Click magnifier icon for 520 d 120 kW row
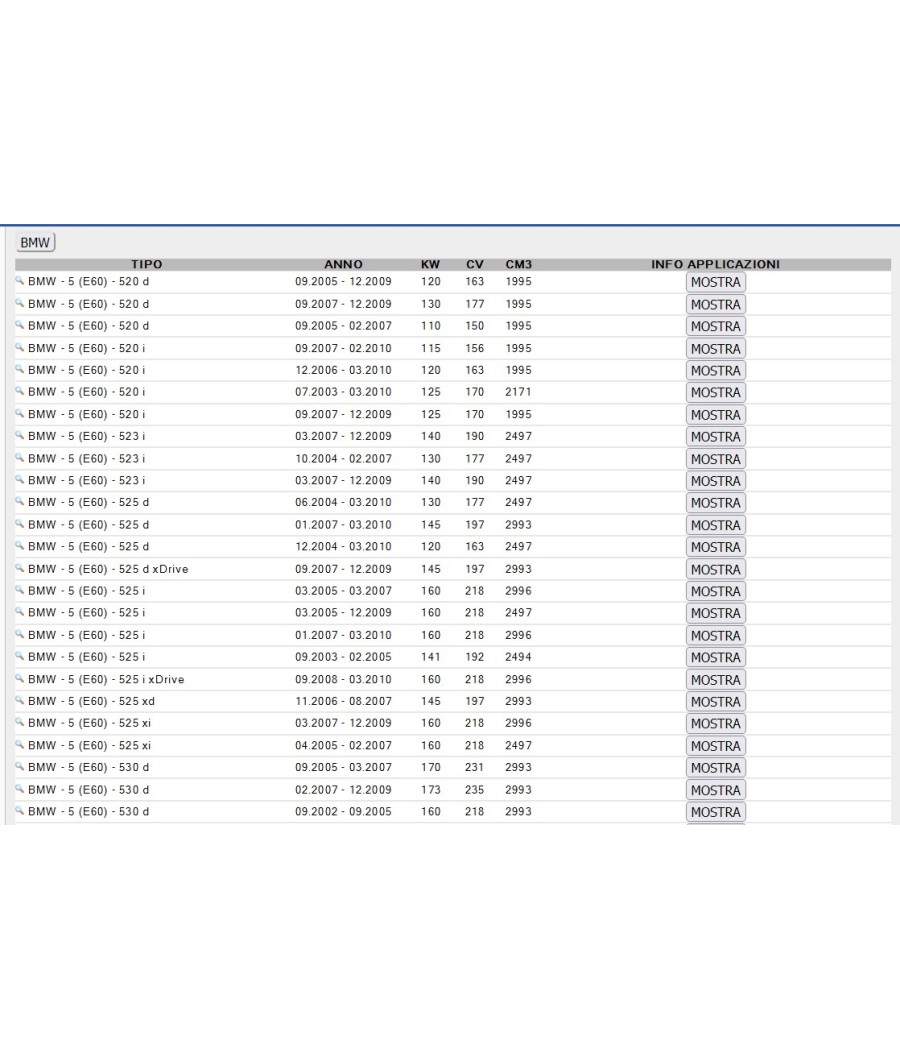Viewport: 900px width, 1050px height. [20, 281]
